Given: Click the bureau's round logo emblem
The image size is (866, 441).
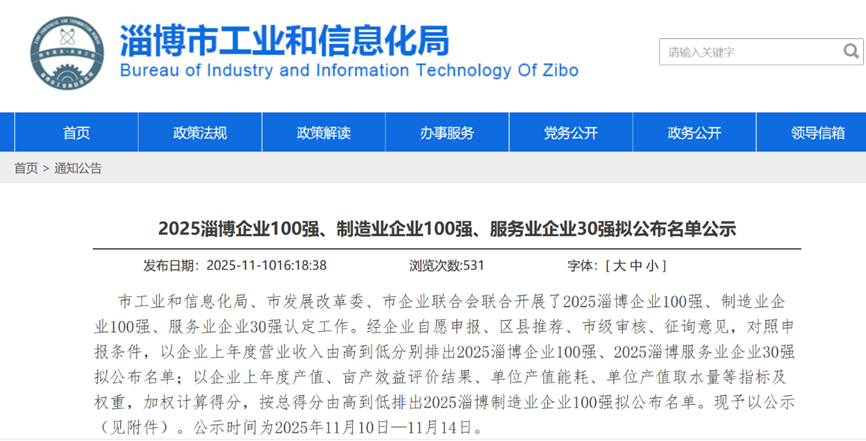Looking at the screenshot, I should [x=67, y=53].
